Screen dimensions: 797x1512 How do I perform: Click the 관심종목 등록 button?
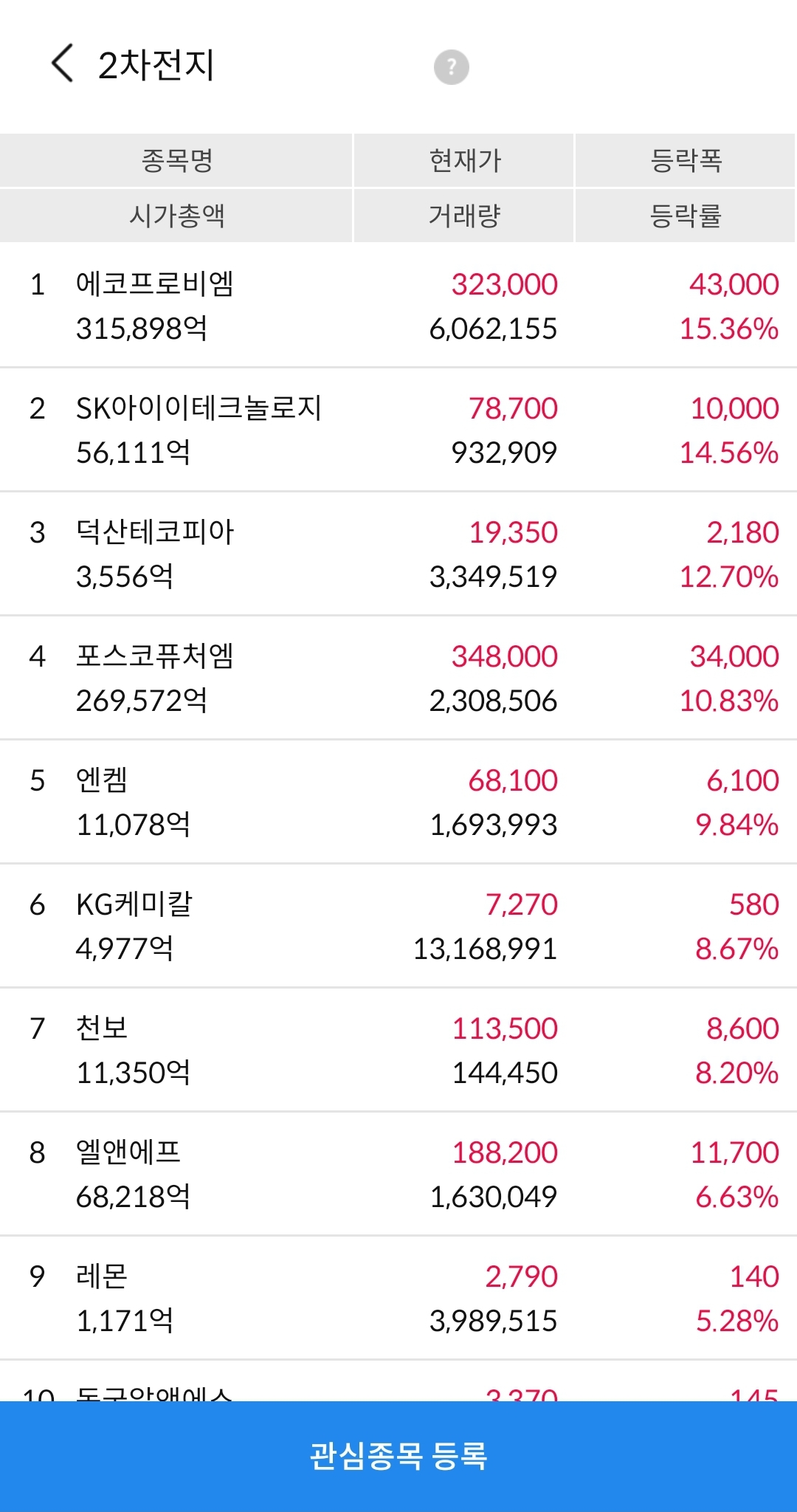(x=398, y=1456)
